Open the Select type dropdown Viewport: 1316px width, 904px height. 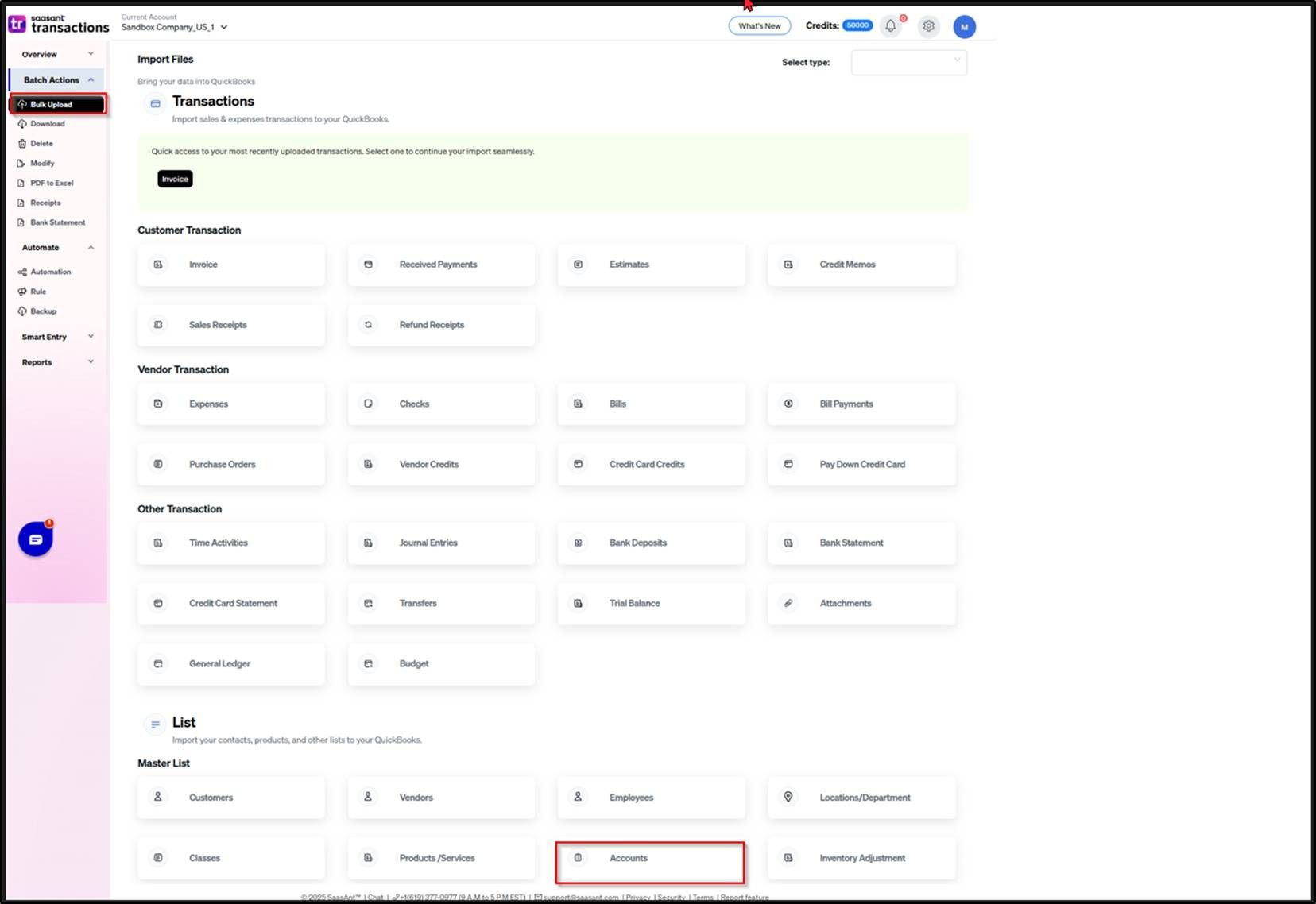[x=908, y=62]
